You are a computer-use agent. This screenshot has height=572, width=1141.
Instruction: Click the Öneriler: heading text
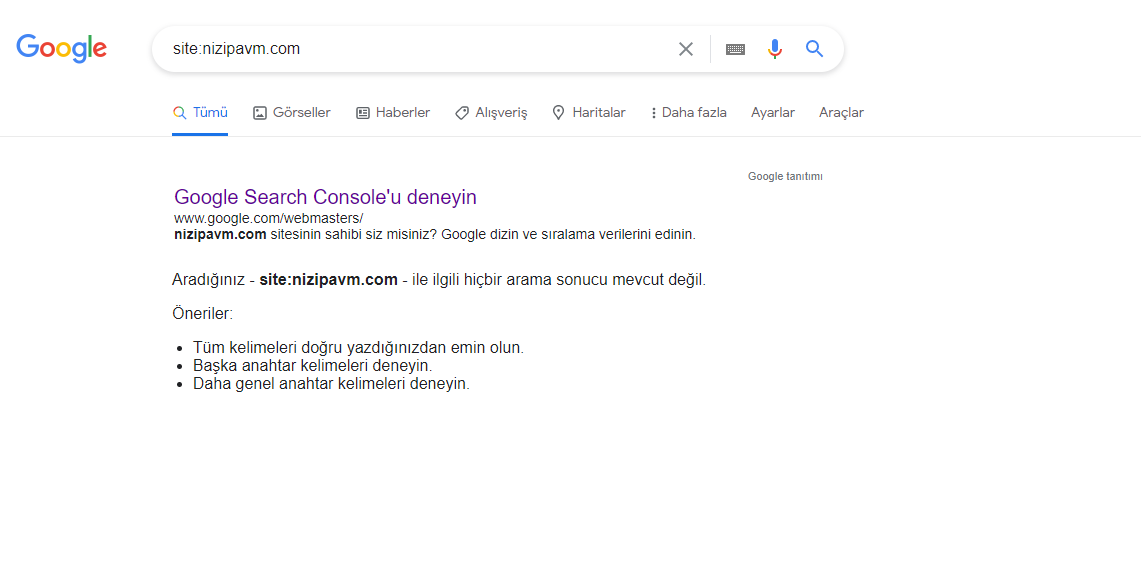[x=202, y=314]
